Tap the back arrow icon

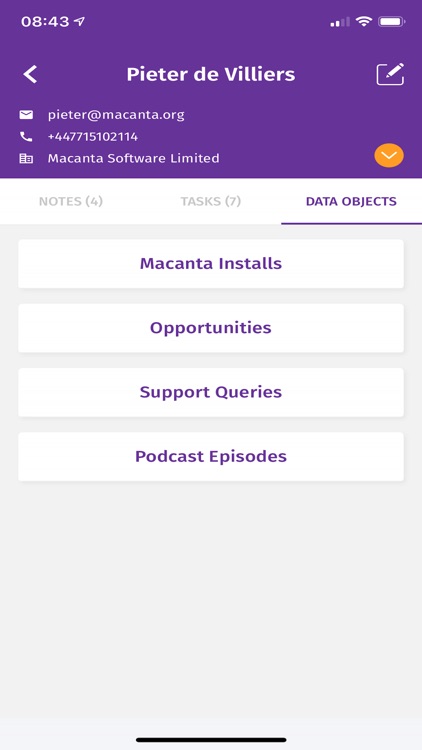(x=30, y=75)
